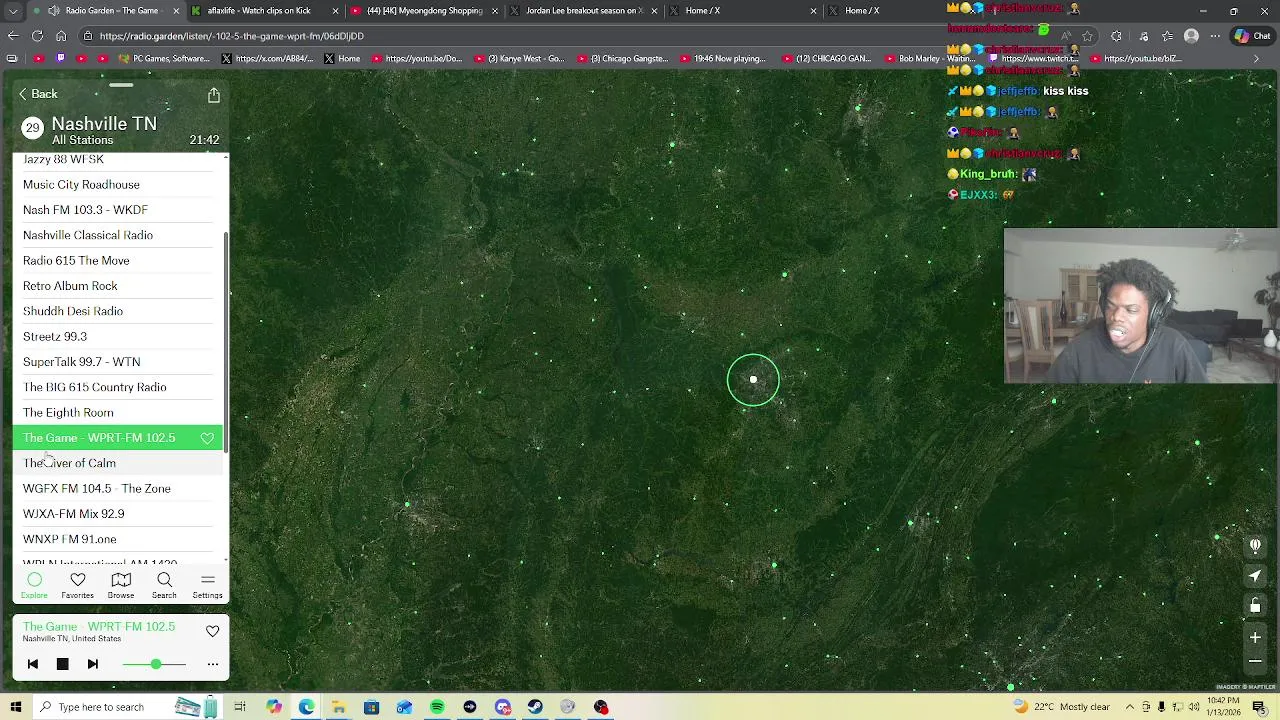Switch to Jordan Lee breakout season tab
This screenshot has height=720, width=1280.
click(585, 11)
